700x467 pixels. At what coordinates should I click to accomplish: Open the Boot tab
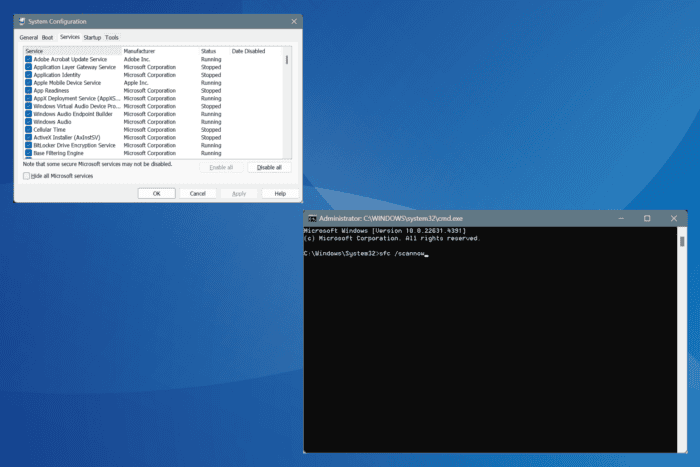pos(47,38)
